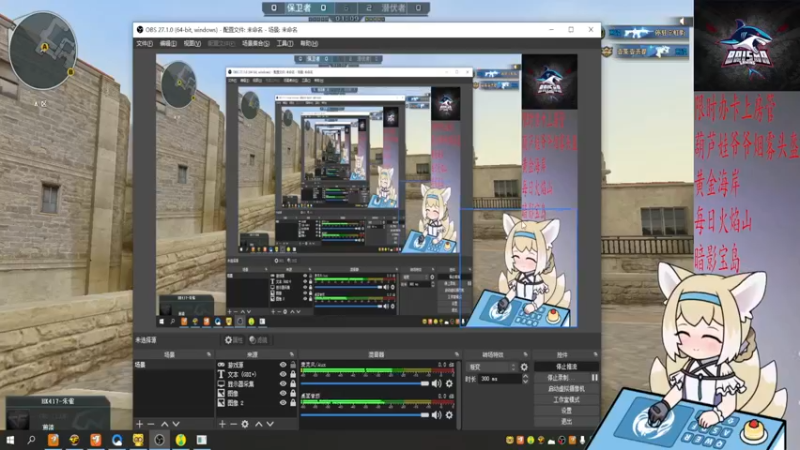This screenshot has width=800, height=450.
Task: Open the scene transition type dropdown
Action: click(492, 367)
